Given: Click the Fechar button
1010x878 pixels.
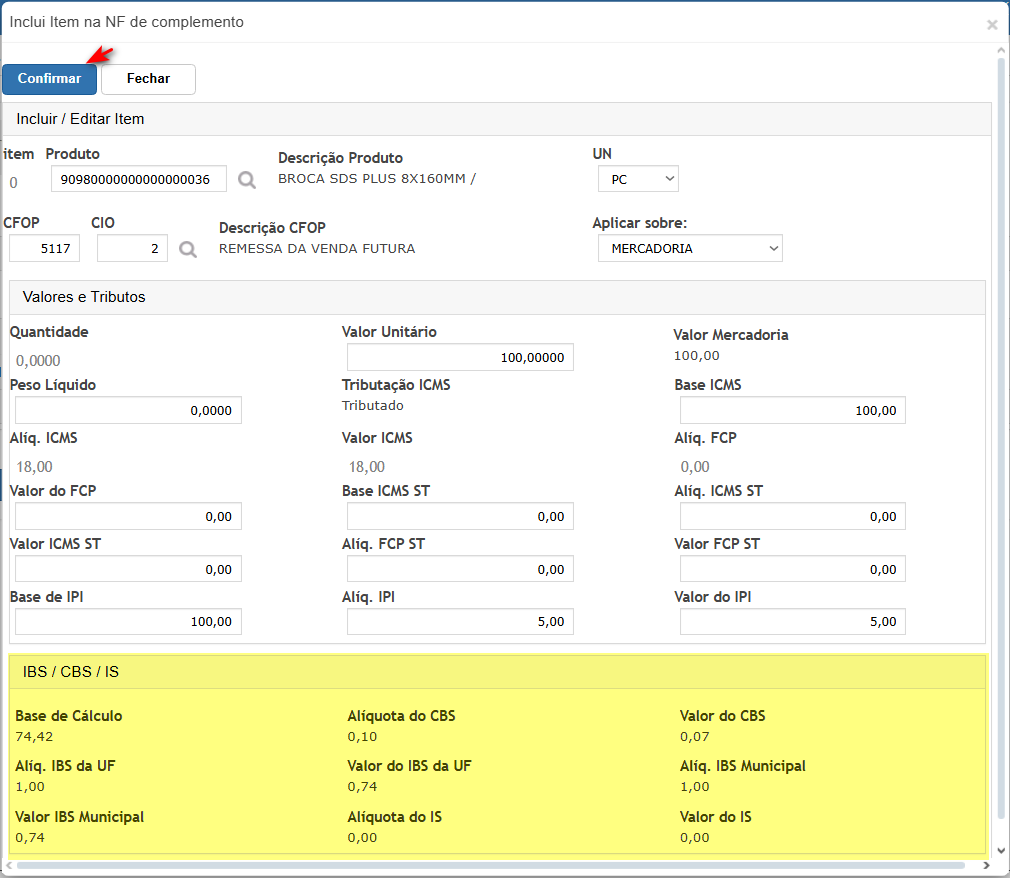Looking at the screenshot, I should (148, 79).
